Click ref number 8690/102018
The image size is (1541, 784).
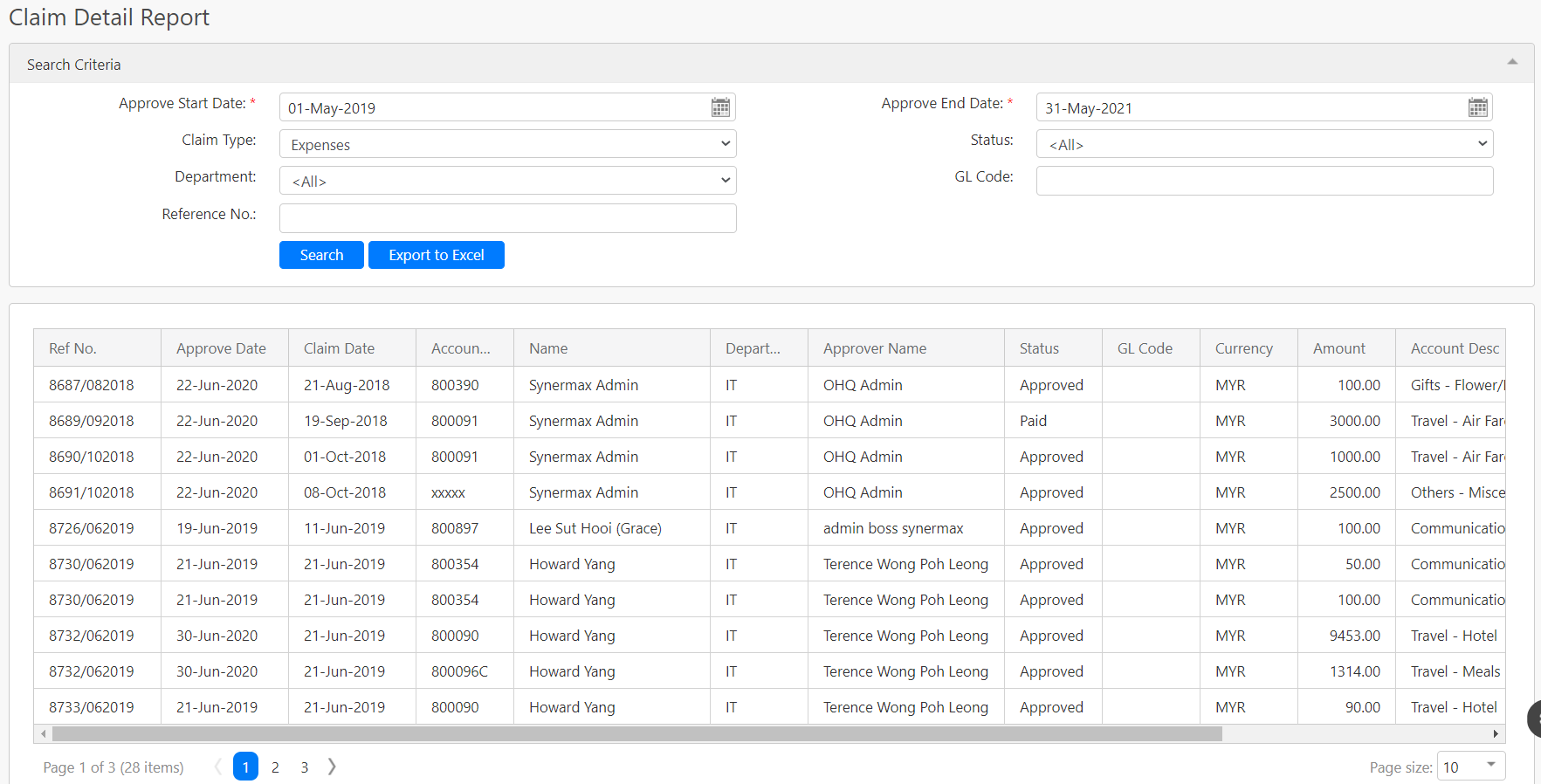pos(92,457)
